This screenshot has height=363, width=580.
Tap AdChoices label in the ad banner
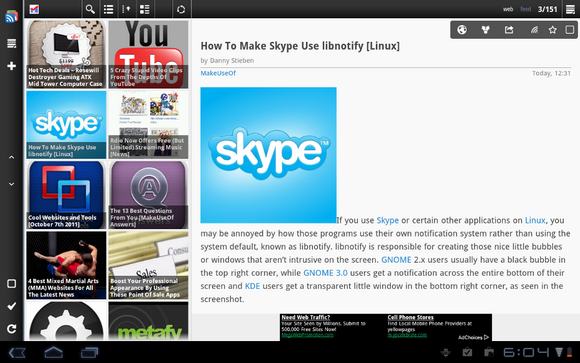click(473, 337)
